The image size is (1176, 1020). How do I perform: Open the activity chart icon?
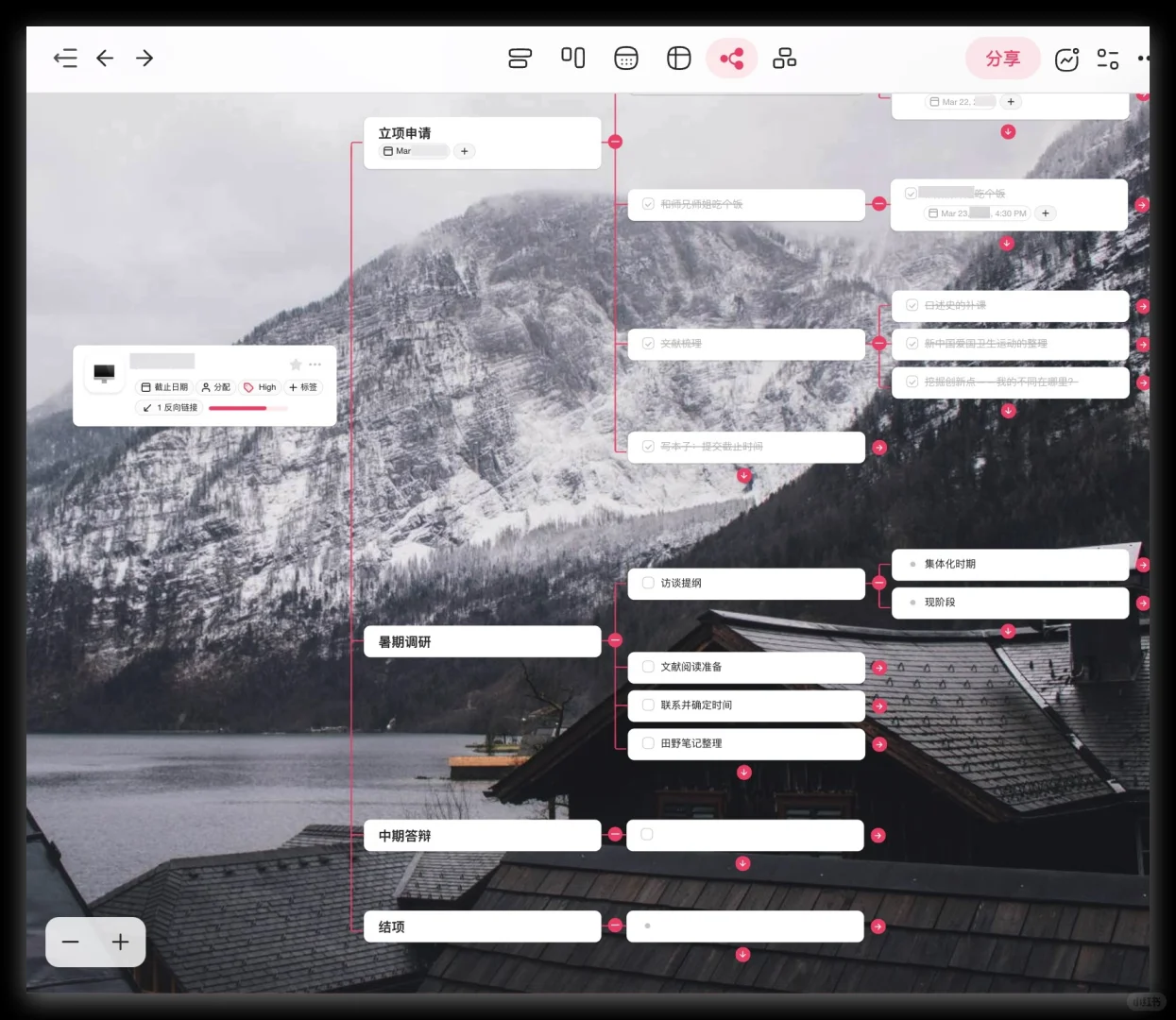(1067, 59)
